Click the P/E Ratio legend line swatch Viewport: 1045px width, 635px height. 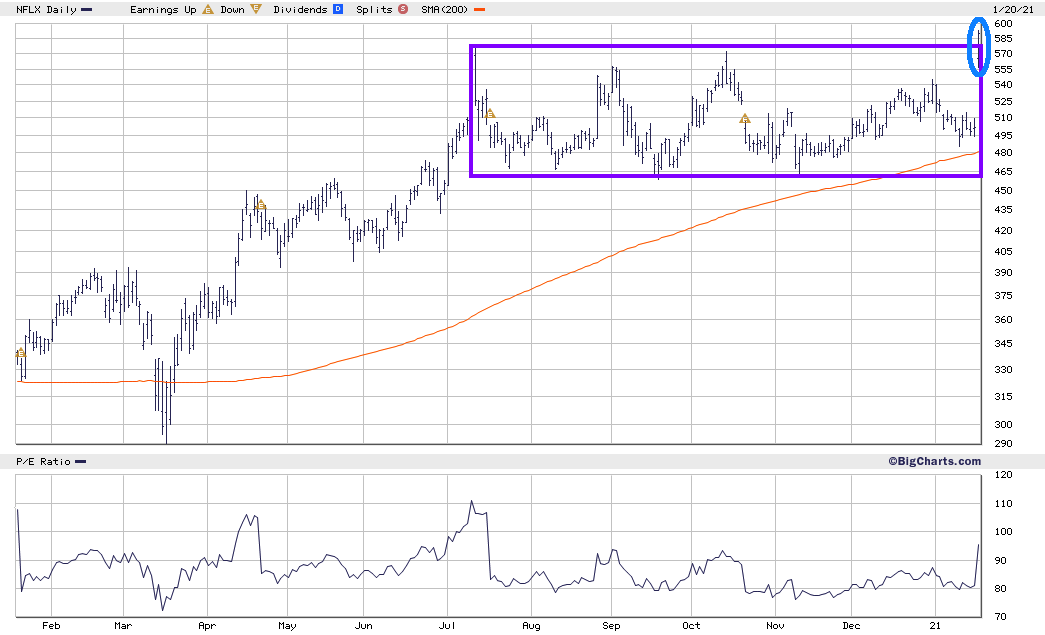(x=81, y=462)
